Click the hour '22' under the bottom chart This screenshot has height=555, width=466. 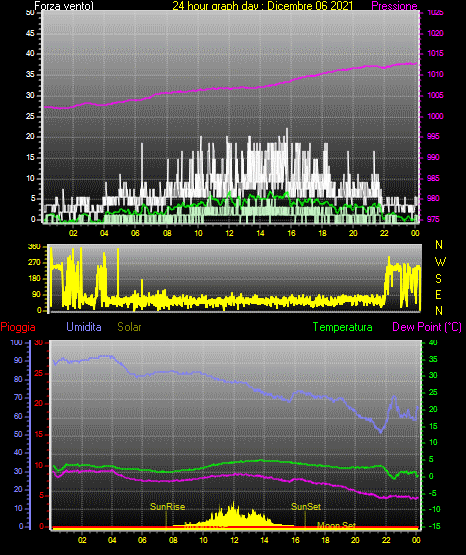click(386, 540)
